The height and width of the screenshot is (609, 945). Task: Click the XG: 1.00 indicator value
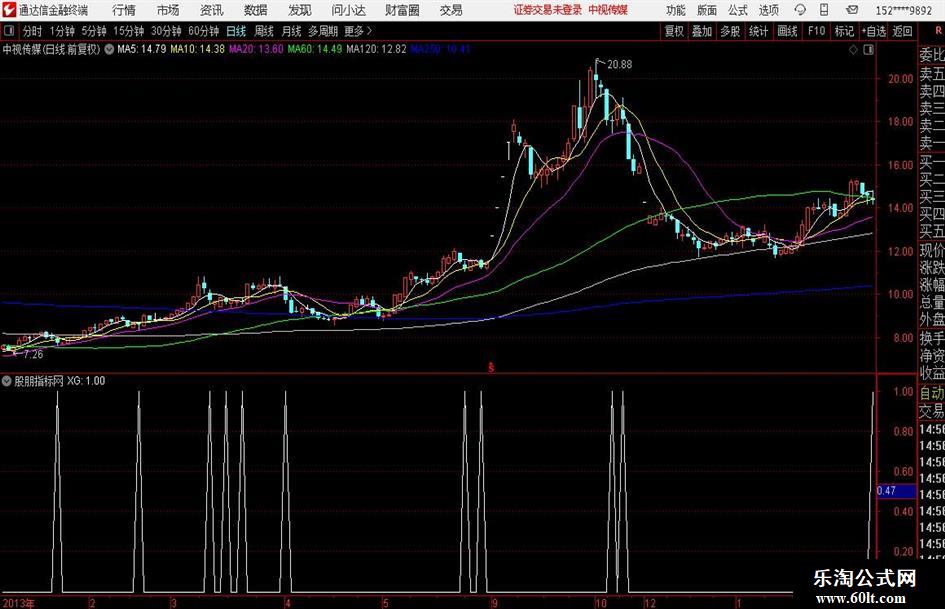tap(86, 381)
